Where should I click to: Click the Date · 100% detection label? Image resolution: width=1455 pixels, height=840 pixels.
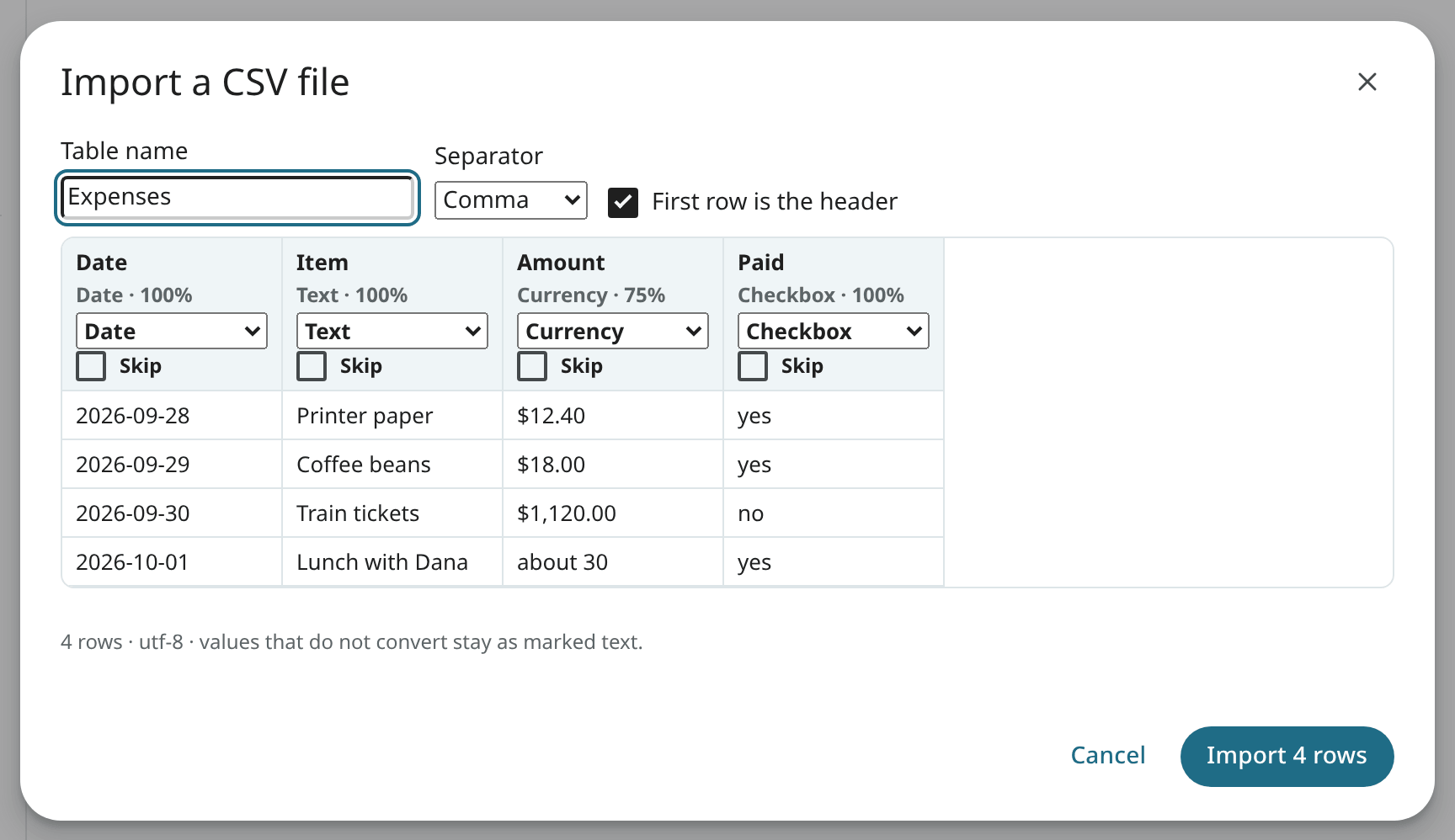click(134, 295)
